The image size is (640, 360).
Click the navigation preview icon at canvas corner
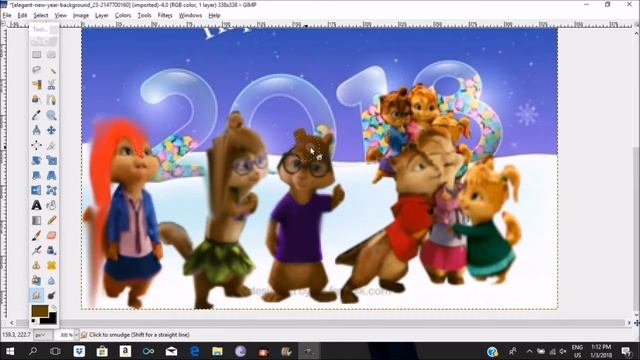[x=636, y=323]
